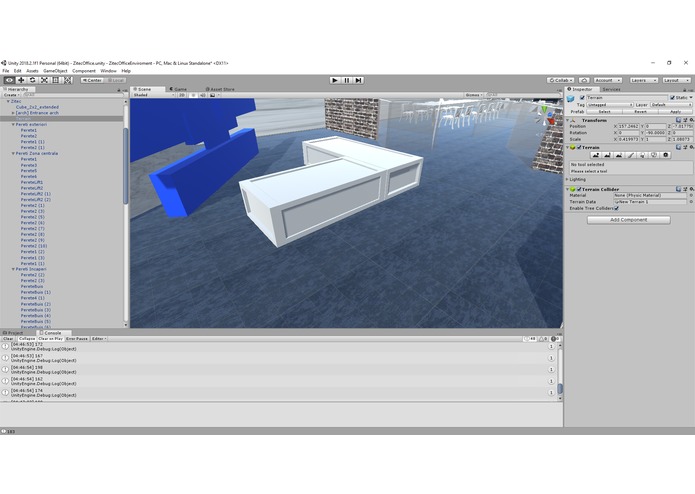Start Play mode
This screenshot has width=695, height=494.
(335, 80)
